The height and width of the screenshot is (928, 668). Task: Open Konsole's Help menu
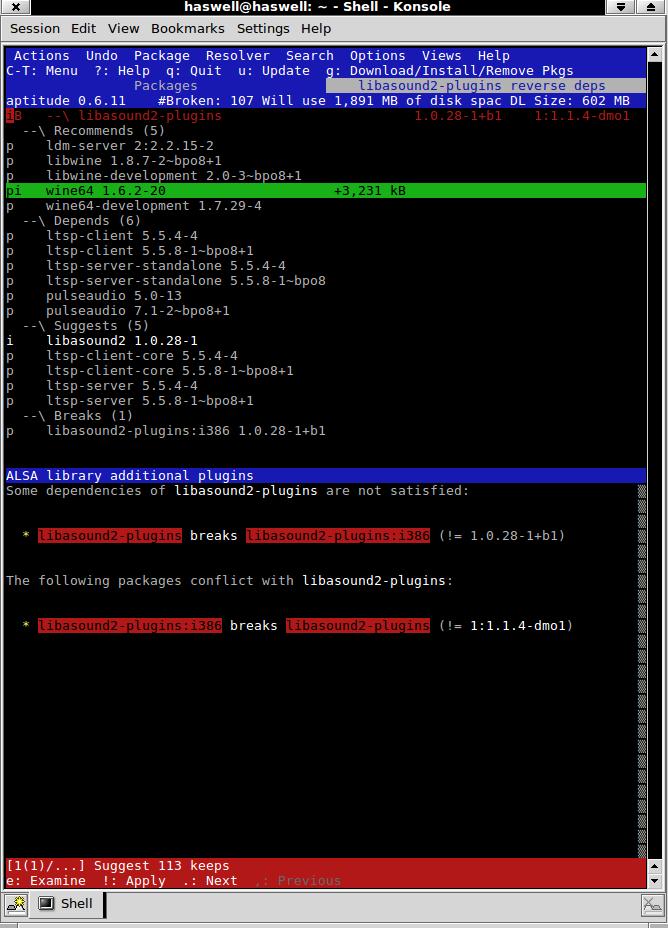point(315,28)
